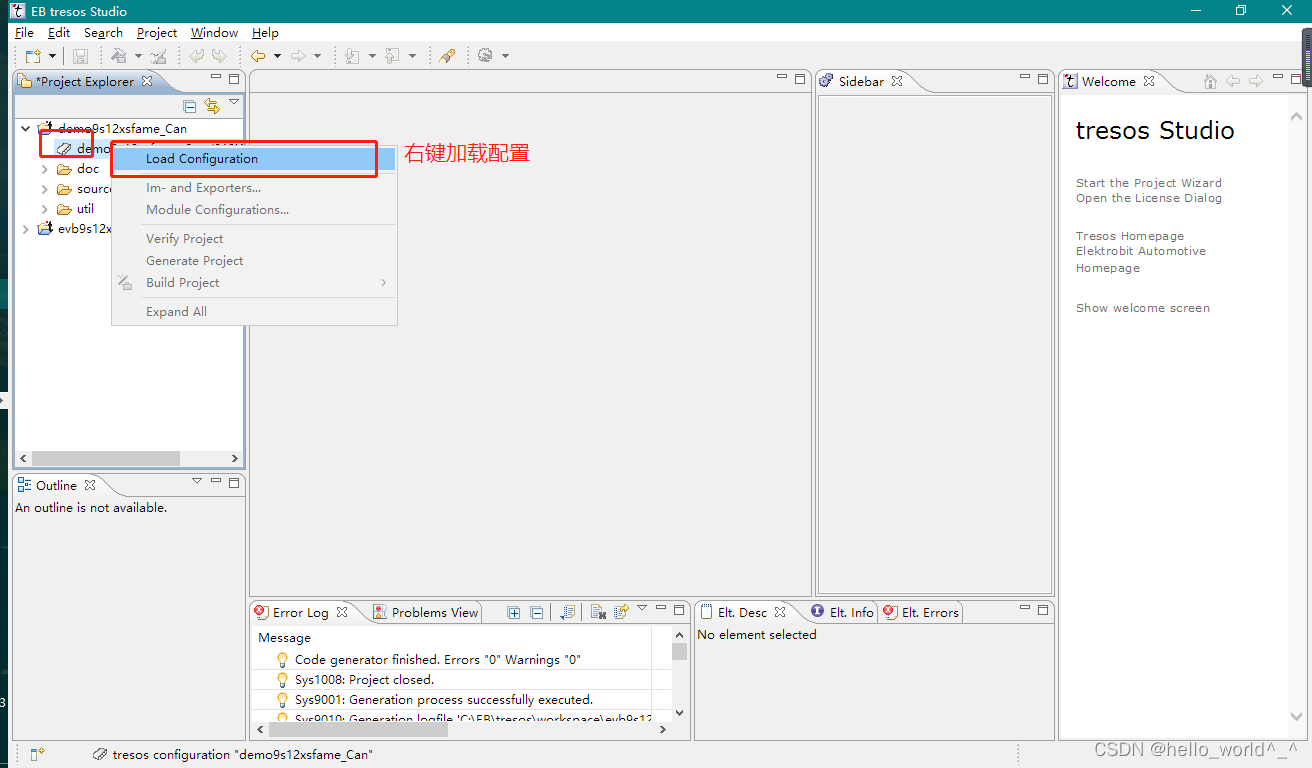Click the Redo toolbar icon
This screenshot has height=768, width=1312.
[x=219, y=56]
